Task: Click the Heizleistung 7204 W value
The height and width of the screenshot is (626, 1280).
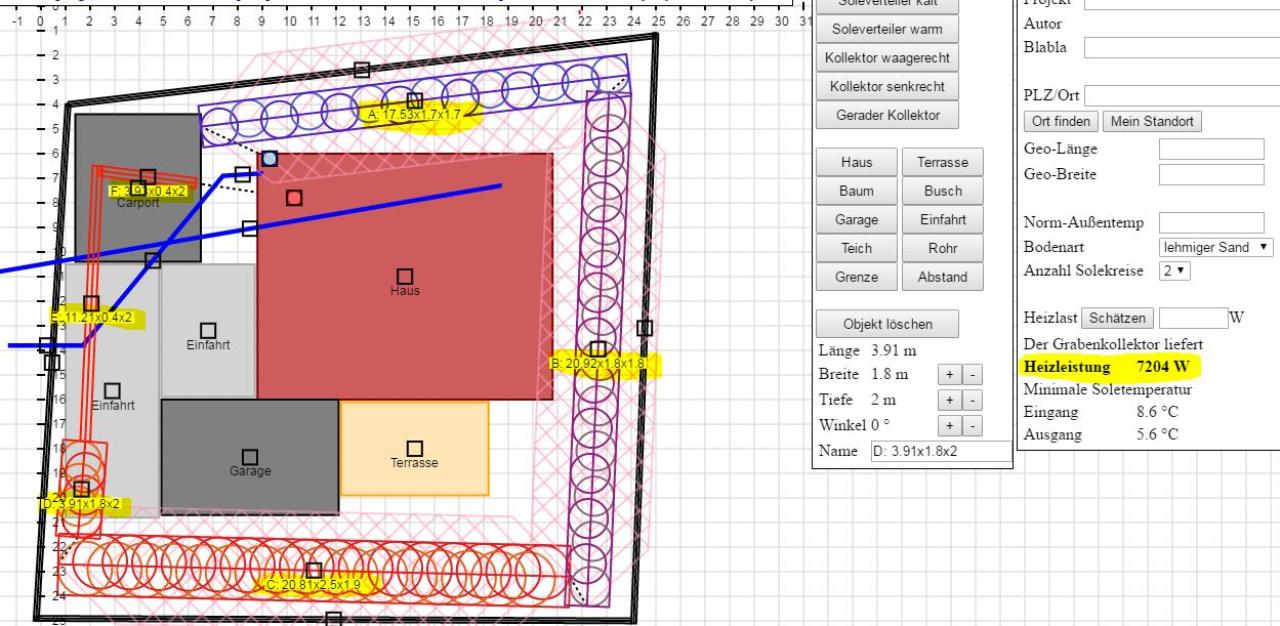Action: pos(1163,366)
